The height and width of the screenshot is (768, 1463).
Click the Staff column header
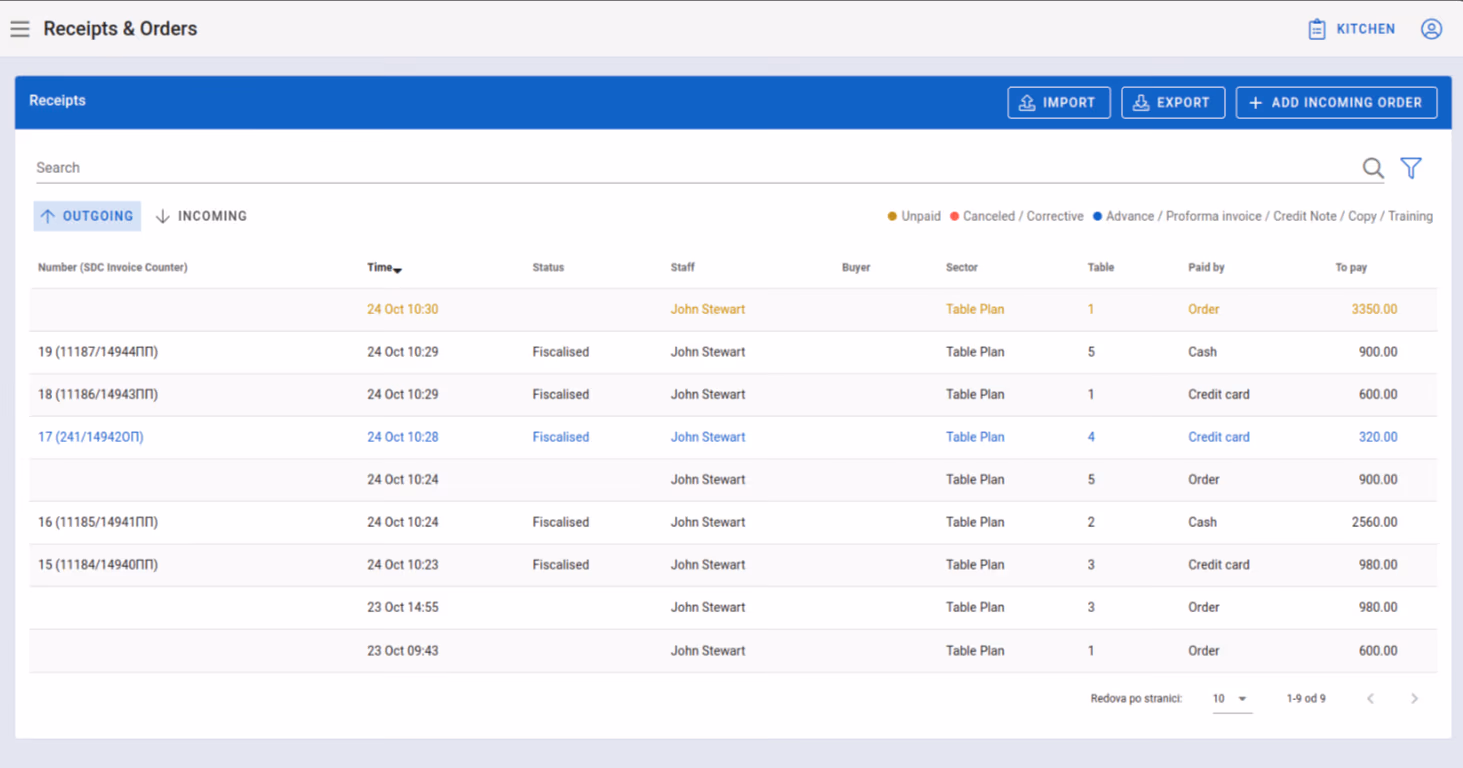pyautogui.click(x=682, y=268)
